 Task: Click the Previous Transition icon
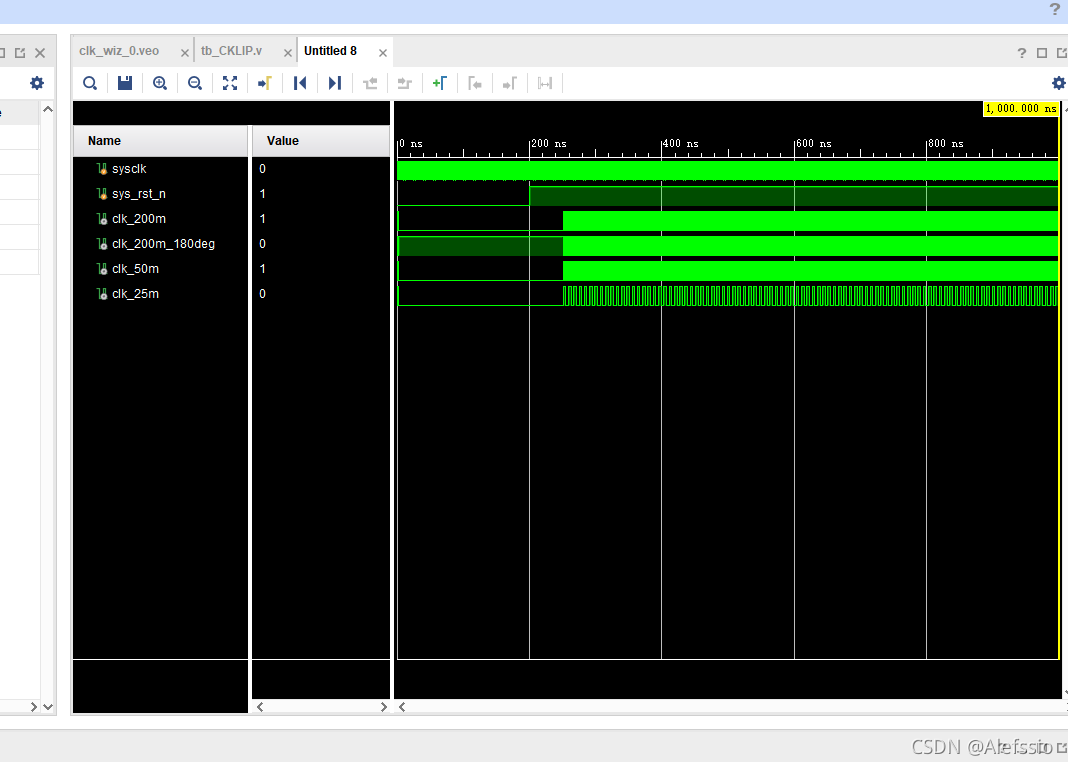click(x=370, y=83)
